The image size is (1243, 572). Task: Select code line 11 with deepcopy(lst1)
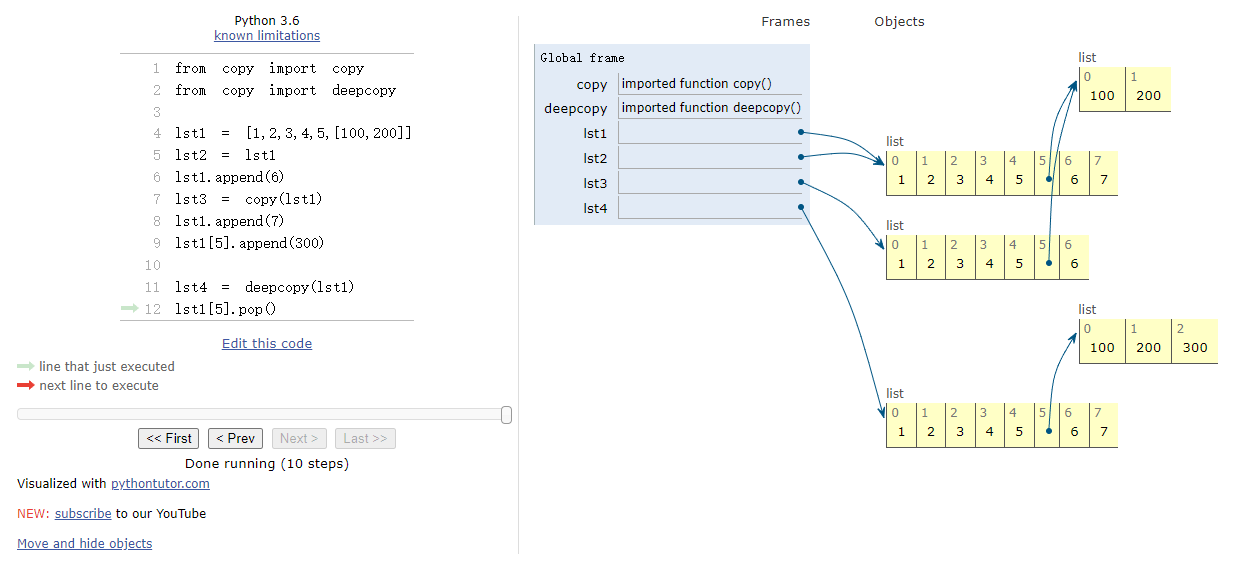(265, 287)
